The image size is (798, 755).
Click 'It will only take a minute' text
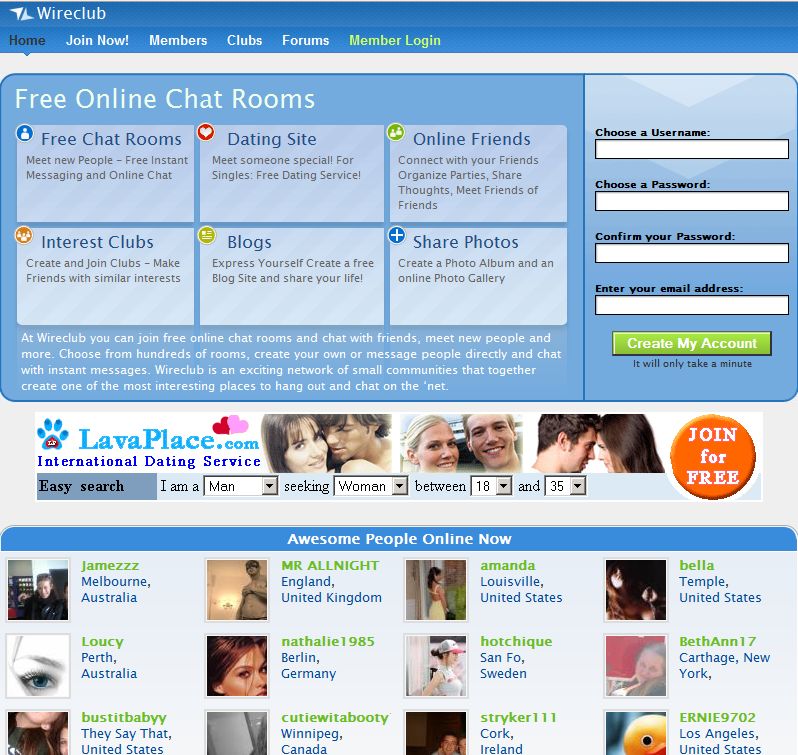[x=692, y=363]
